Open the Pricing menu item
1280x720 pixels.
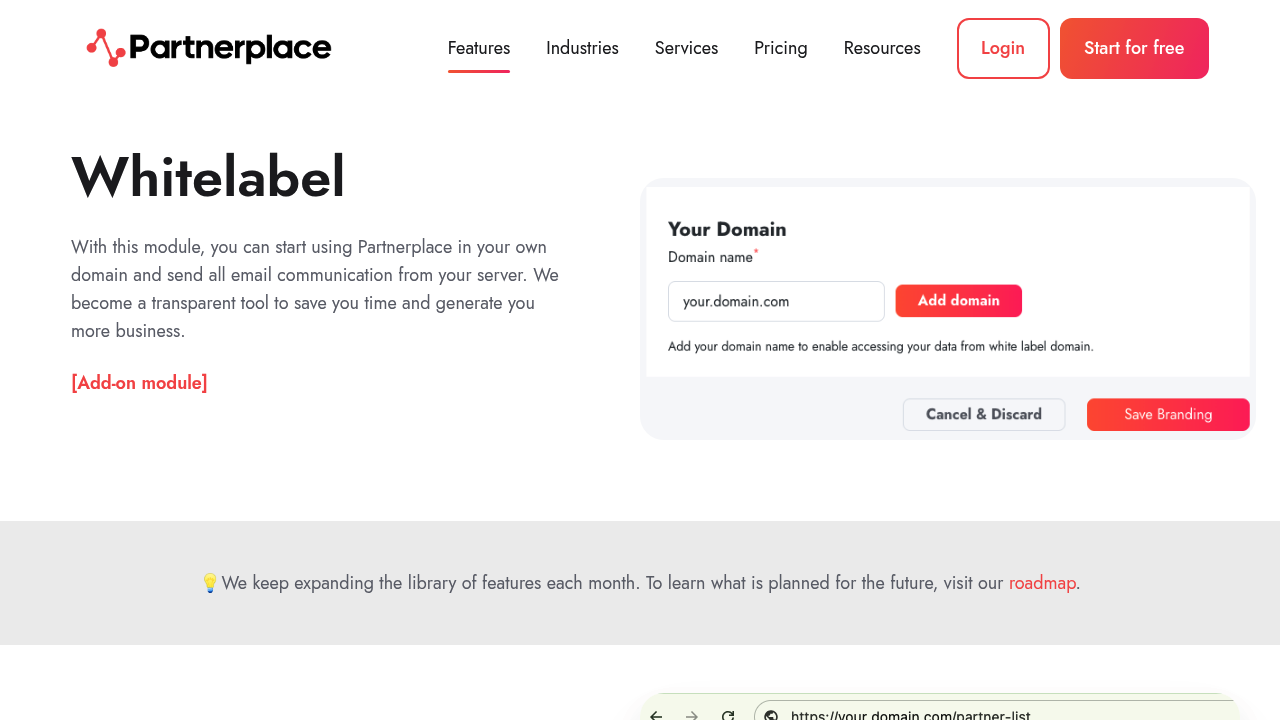coord(780,47)
